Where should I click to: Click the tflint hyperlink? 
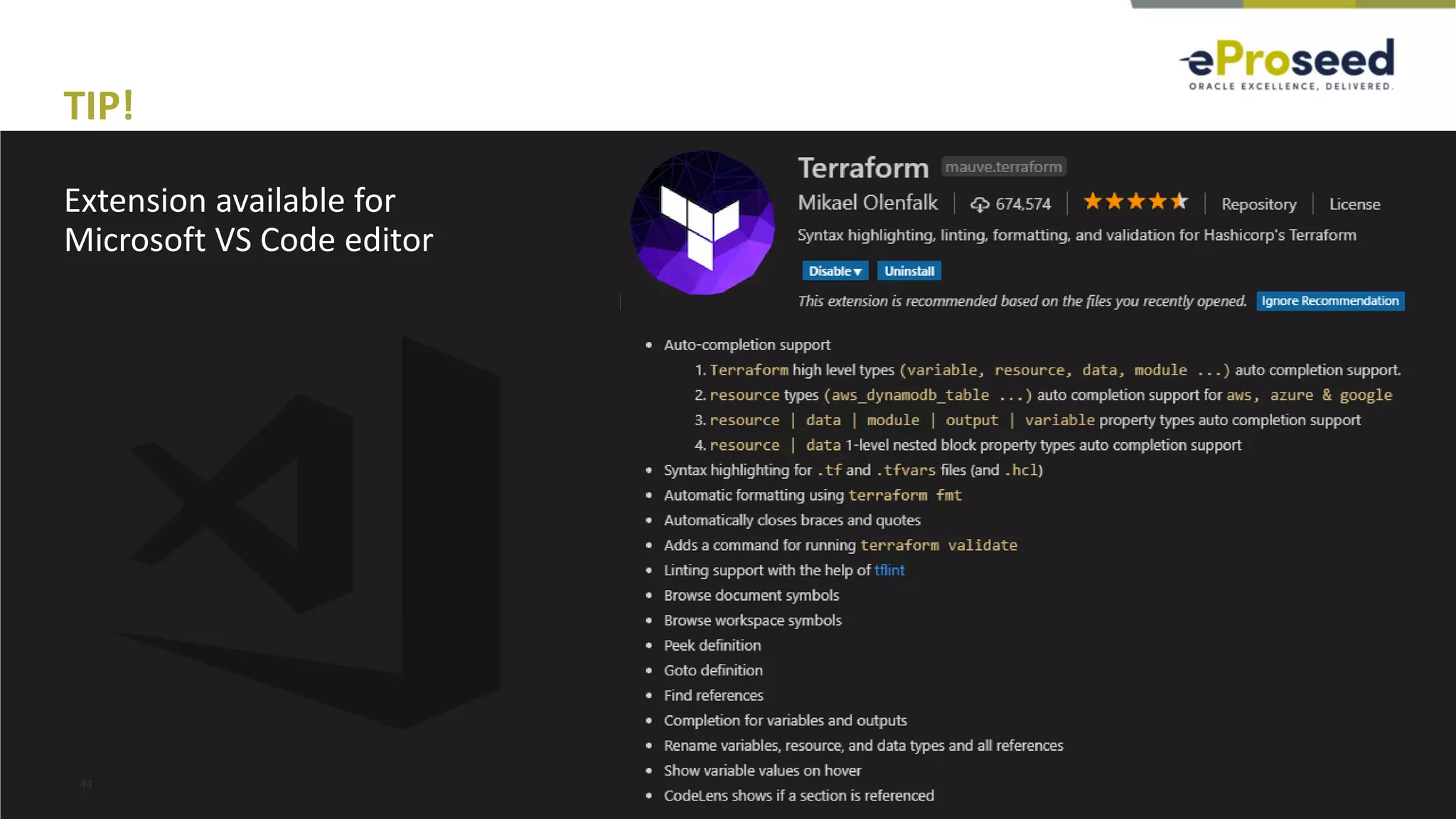(889, 570)
